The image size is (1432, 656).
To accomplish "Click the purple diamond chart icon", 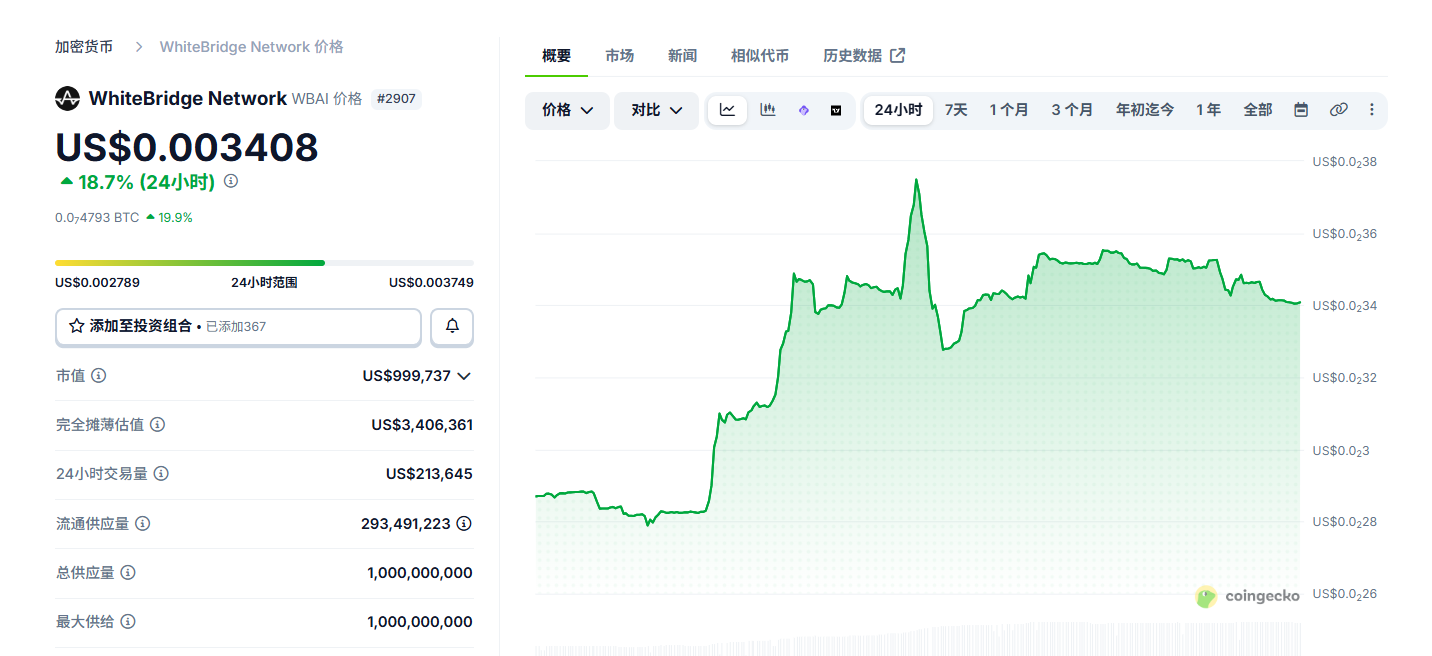I will (804, 110).
